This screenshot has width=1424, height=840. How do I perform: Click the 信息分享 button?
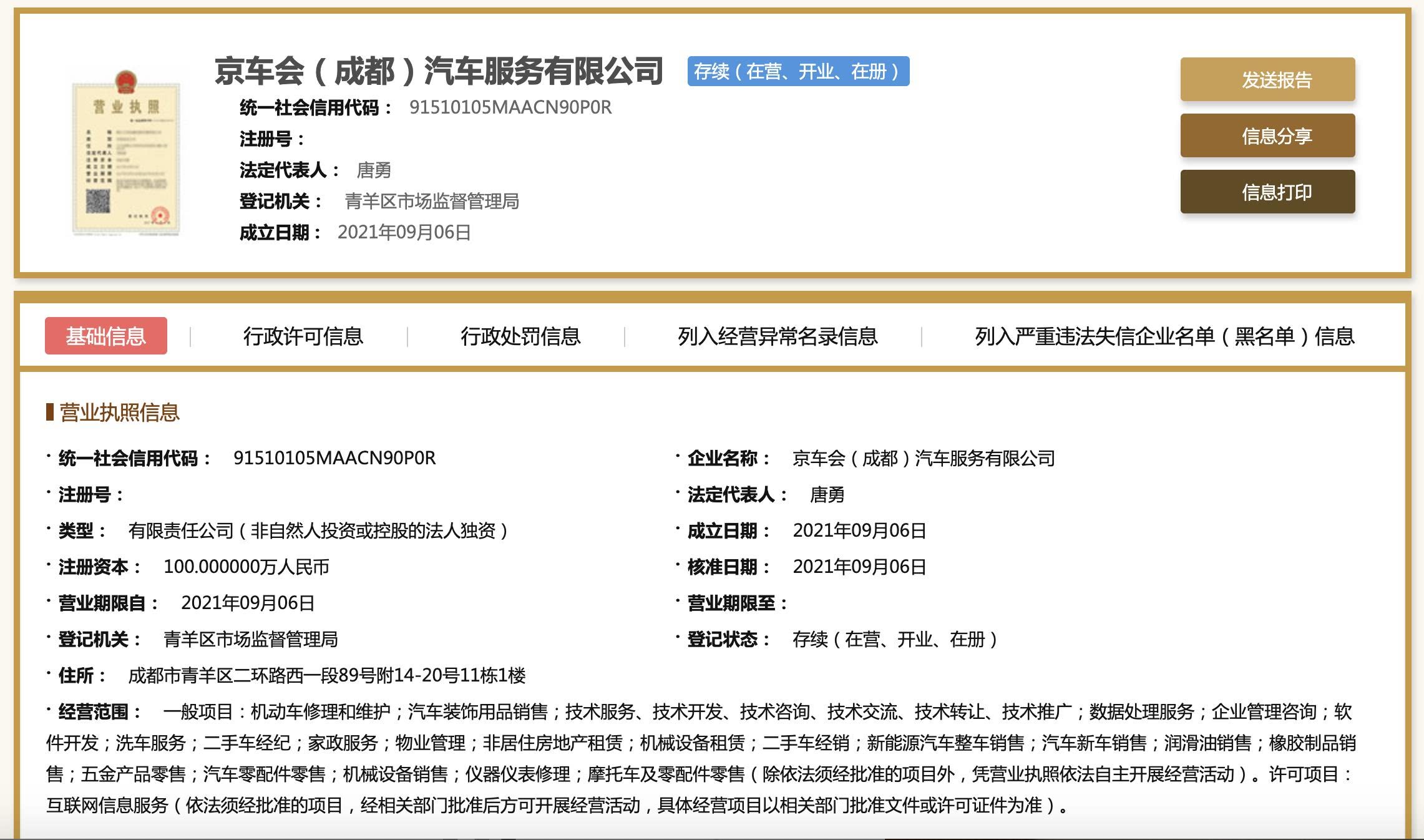pos(1267,135)
